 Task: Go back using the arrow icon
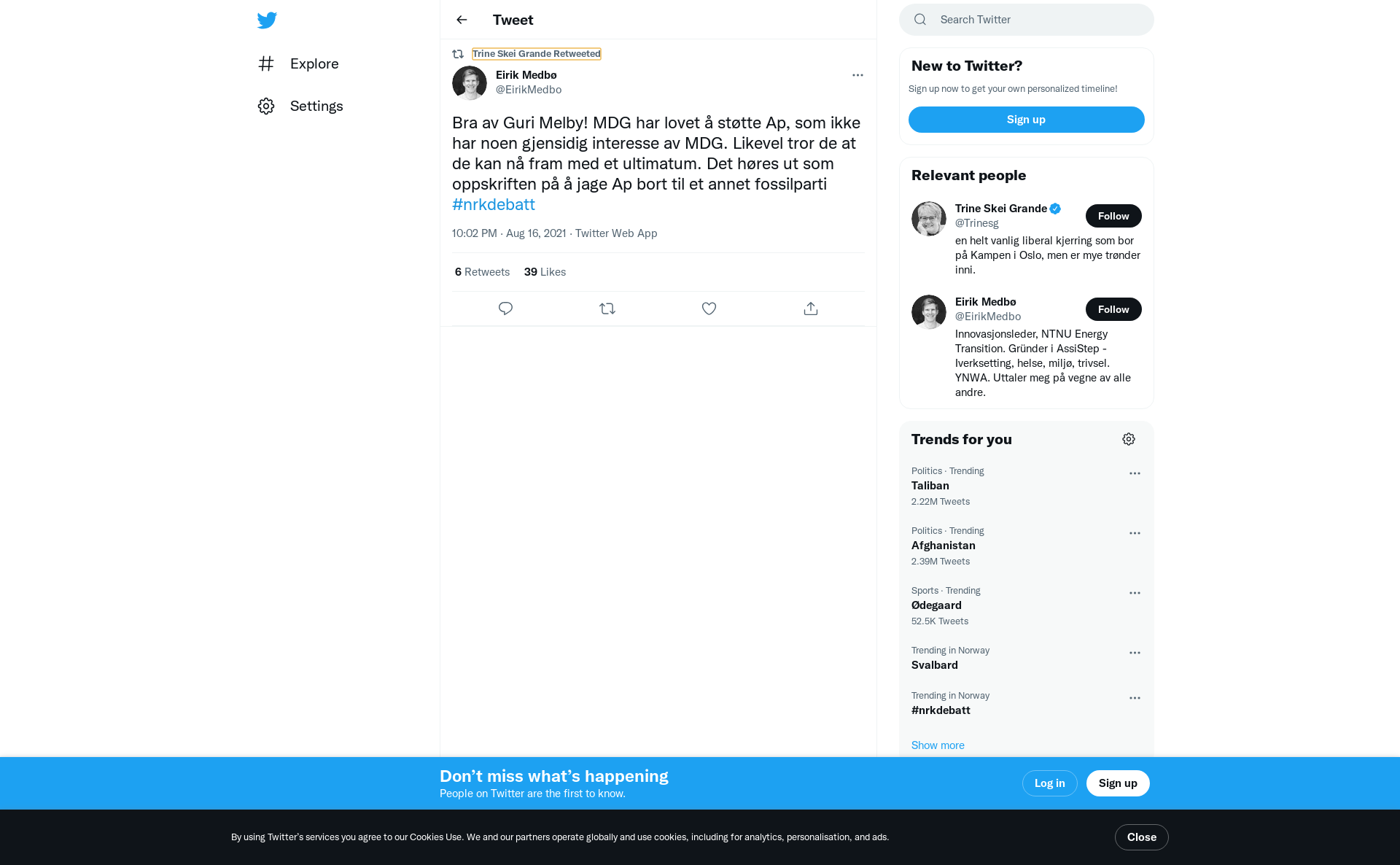(x=462, y=20)
